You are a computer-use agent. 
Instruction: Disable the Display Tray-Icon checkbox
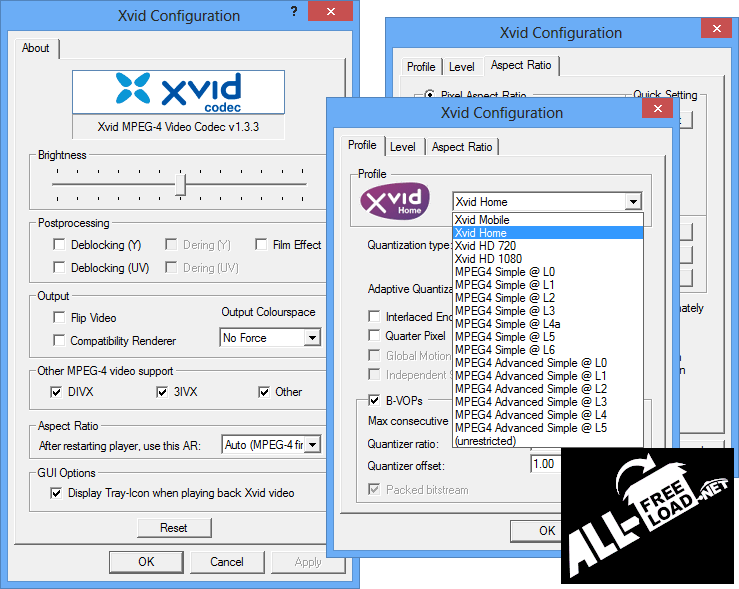tap(55, 493)
